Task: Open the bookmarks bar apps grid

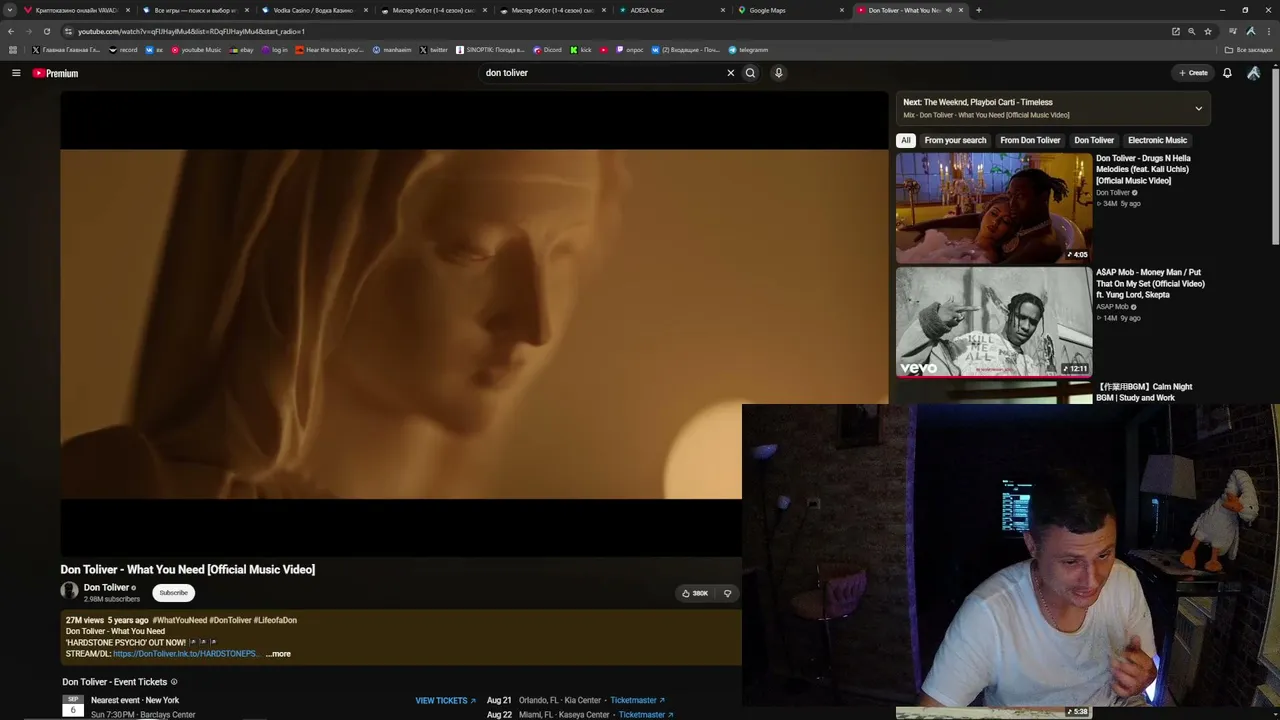Action: [x=12, y=50]
